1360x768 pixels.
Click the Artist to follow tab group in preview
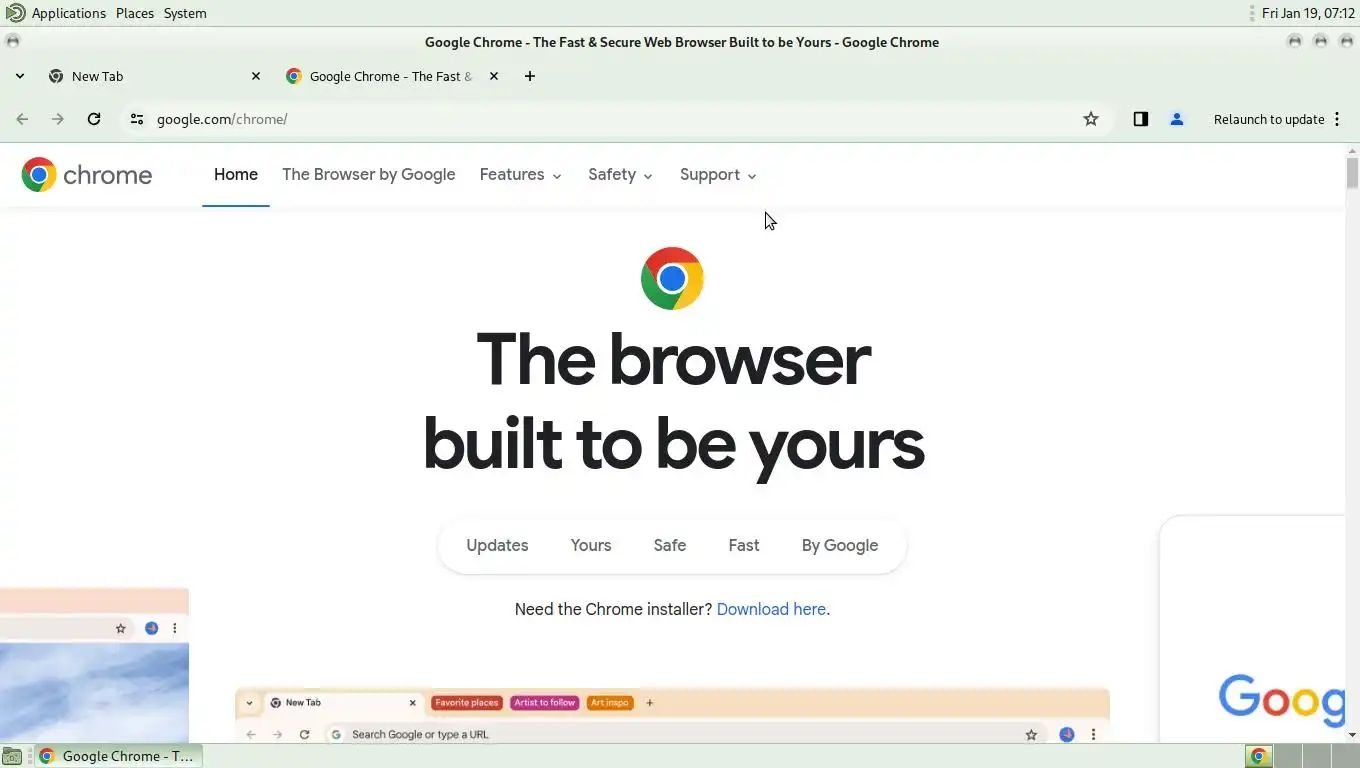click(x=545, y=703)
